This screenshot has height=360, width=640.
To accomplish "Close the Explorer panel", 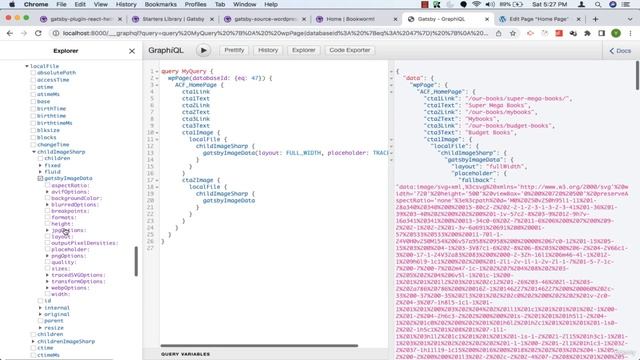I will 132,51.
